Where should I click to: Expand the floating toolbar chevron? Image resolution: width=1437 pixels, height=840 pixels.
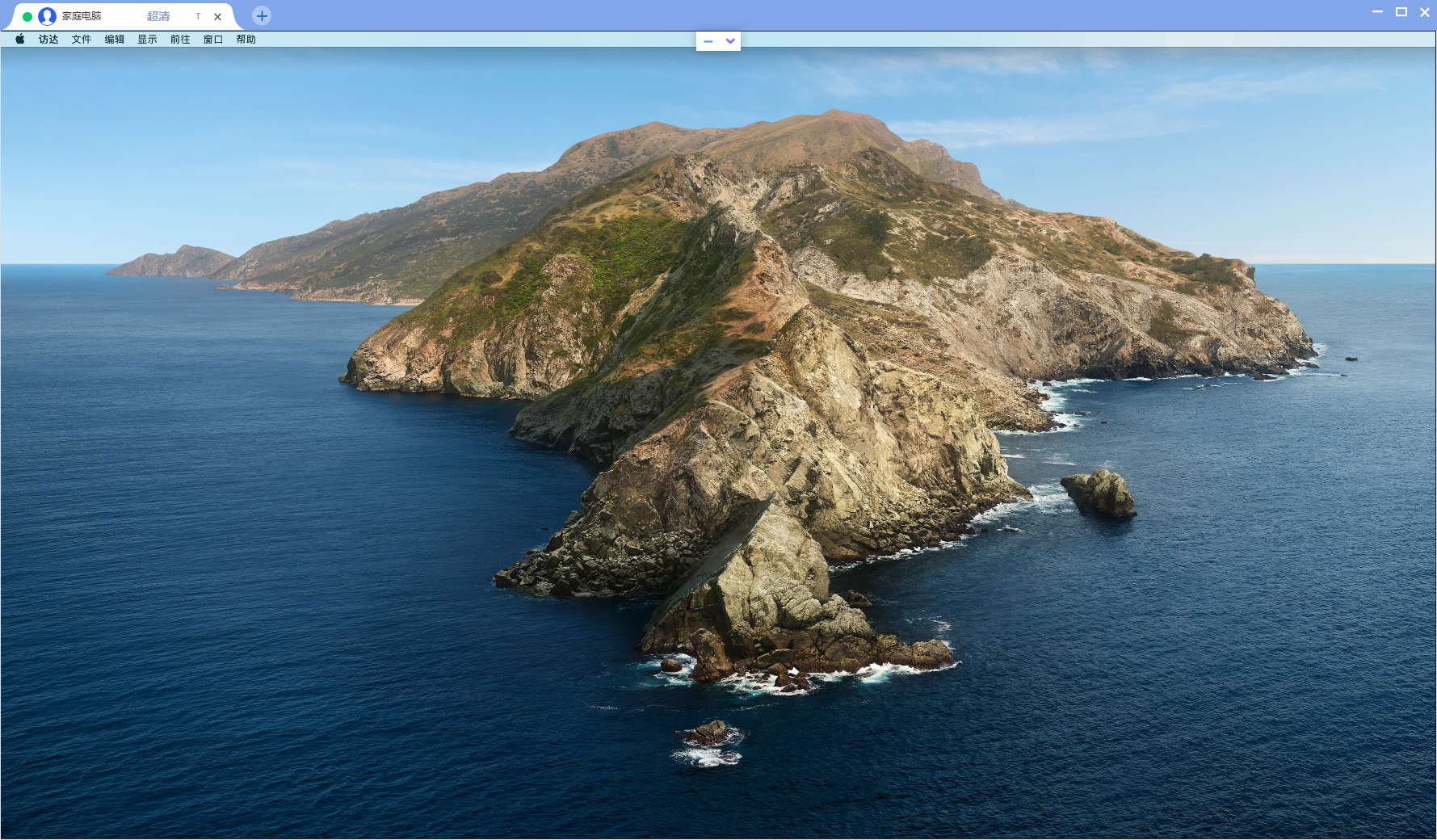click(x=730, y=41)
